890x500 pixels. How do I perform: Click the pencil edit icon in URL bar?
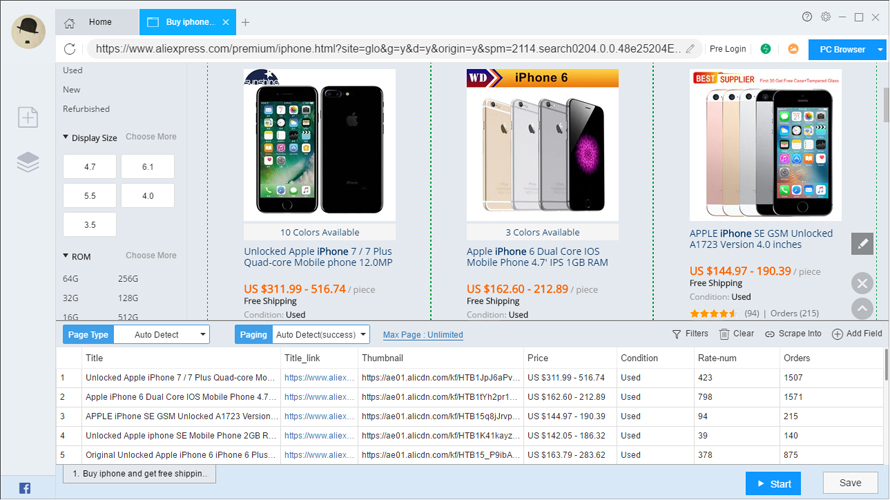690,49
